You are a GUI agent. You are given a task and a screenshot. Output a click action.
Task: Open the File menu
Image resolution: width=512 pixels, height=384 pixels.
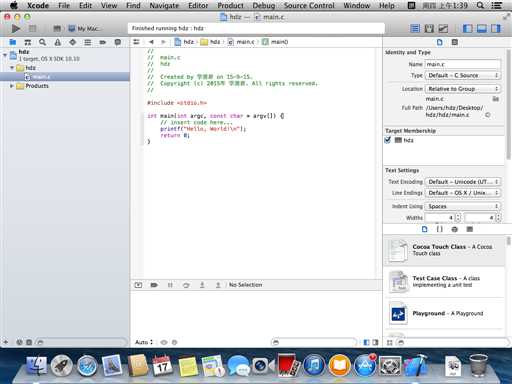(64, 5)
